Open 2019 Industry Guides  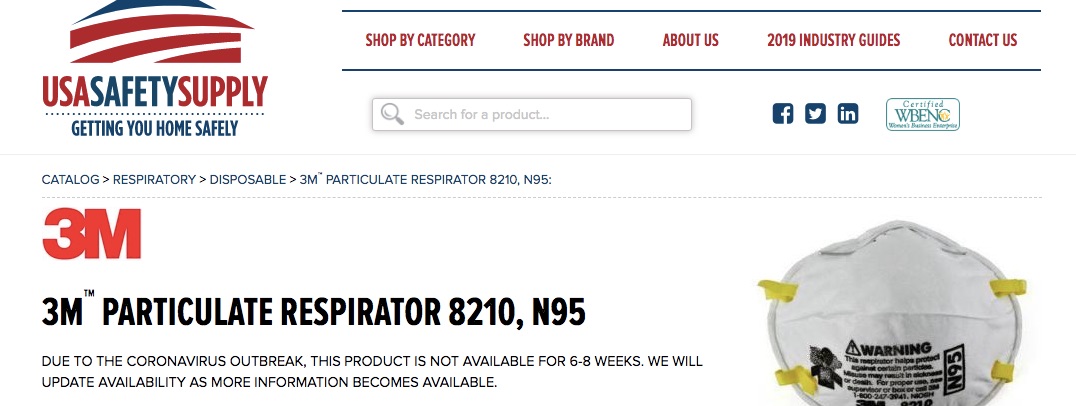pyautogui.click(x=833, y=41)
